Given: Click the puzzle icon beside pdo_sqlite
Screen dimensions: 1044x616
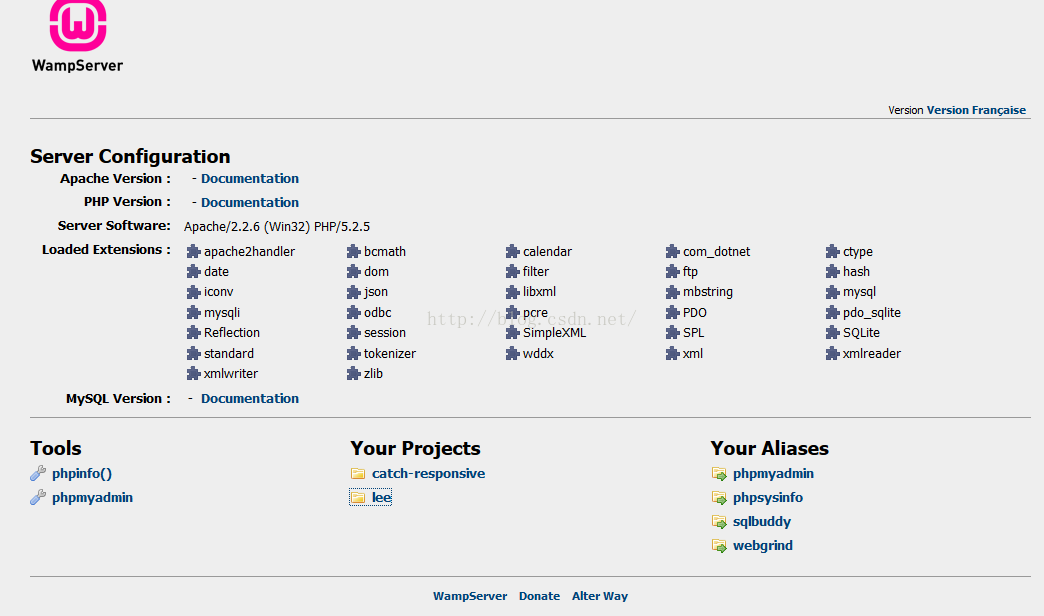Looking at the screenshot, I should tap(832, 312).
